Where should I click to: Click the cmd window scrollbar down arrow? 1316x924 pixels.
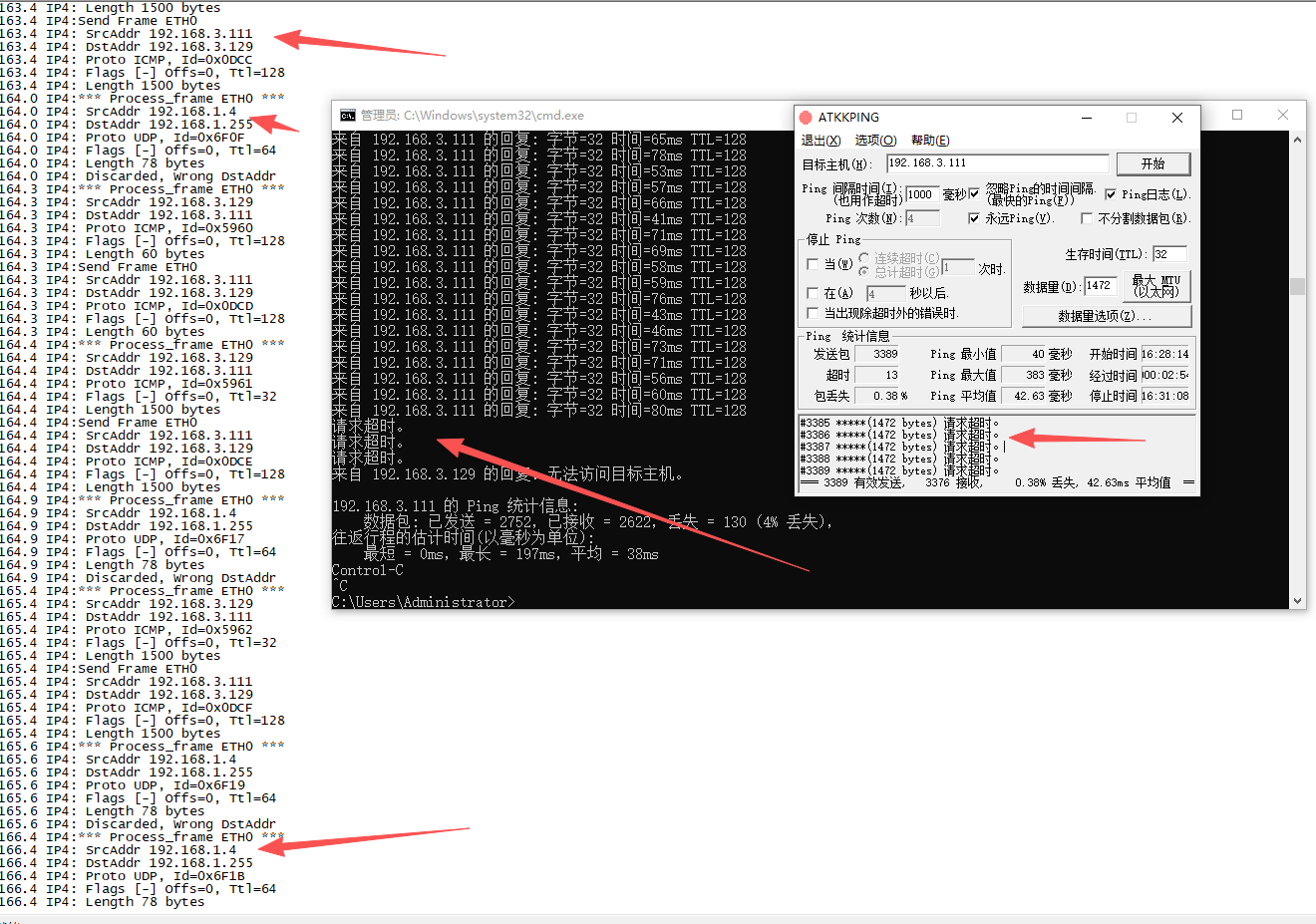coord(1297,601)
